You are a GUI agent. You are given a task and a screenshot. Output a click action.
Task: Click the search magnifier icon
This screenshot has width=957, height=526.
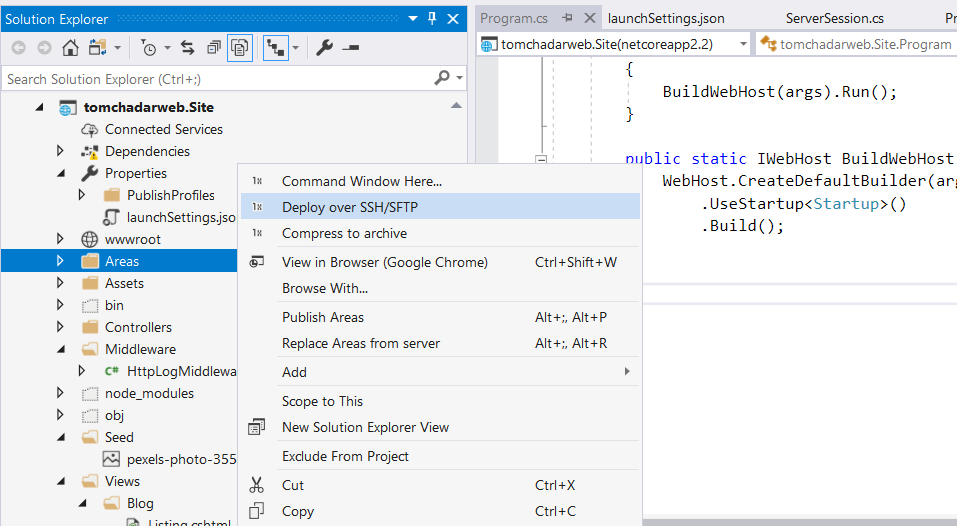pyautogui.click(x=441, y=77)
